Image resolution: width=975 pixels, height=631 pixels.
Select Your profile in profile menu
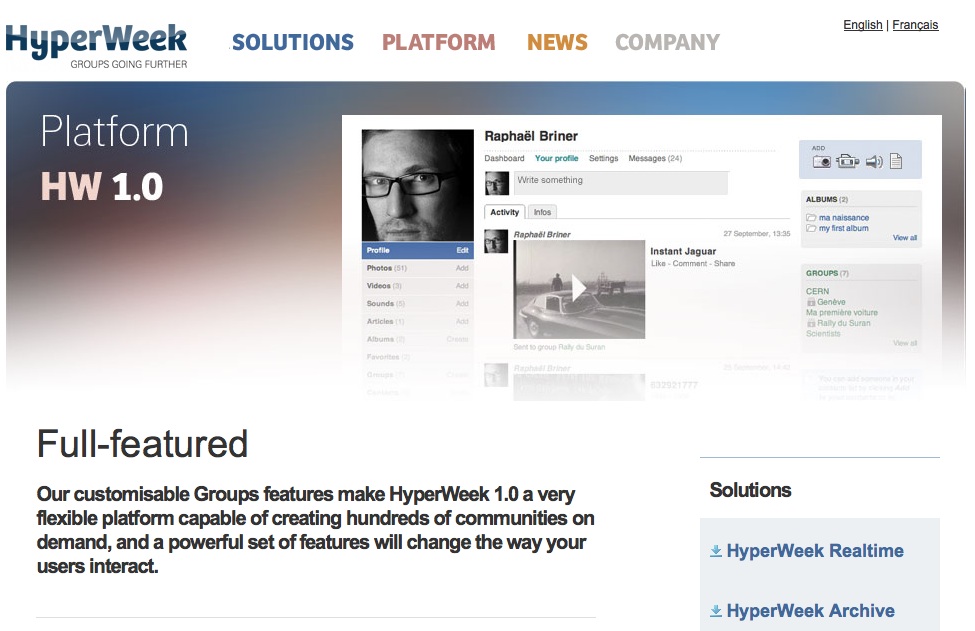557,159
